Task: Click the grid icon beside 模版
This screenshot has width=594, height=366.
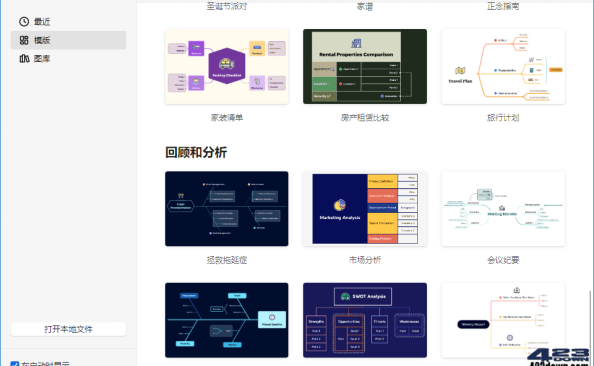Action: point(24,40)
